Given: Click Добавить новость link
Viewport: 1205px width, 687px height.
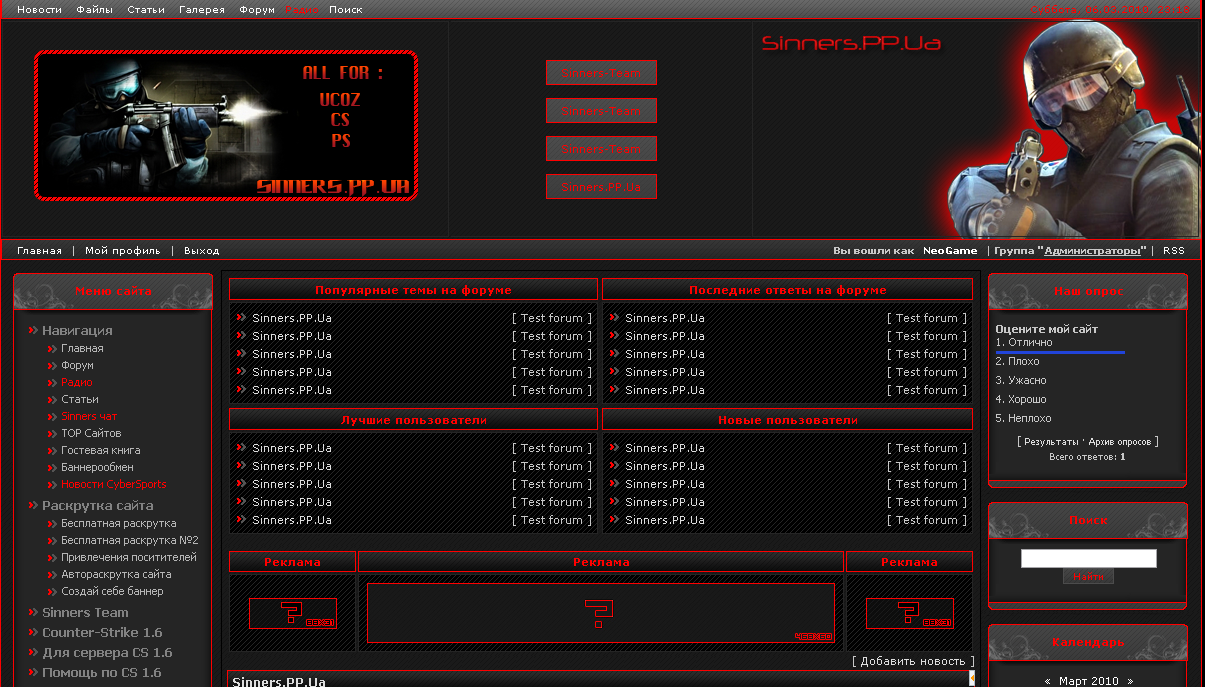Looking at the screenshot, I should (913, 661).
